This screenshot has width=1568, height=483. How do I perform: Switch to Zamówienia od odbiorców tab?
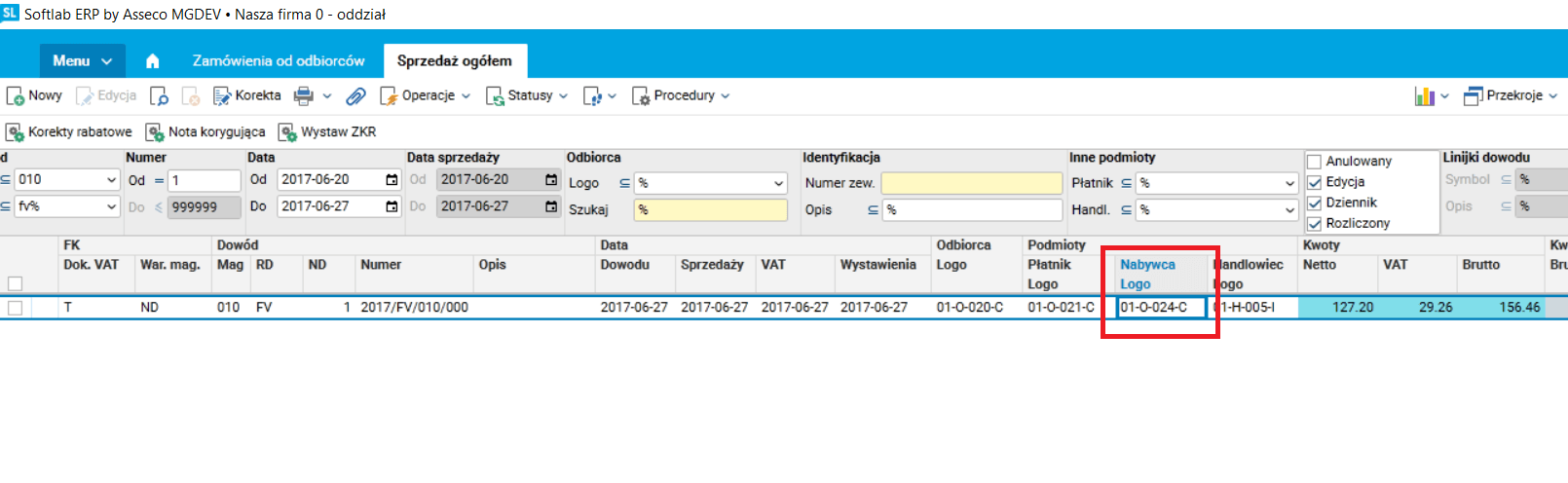click(x=279, y=60)
